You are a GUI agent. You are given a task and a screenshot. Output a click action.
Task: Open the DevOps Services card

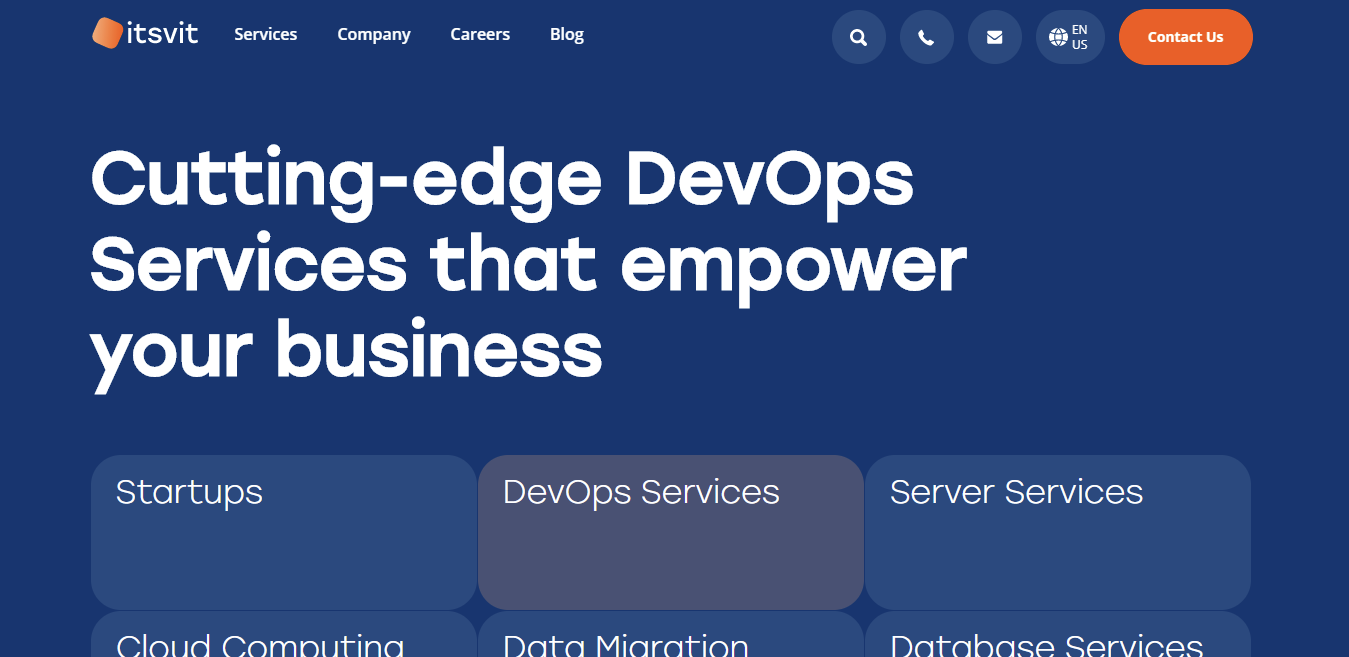coord(671,532)
